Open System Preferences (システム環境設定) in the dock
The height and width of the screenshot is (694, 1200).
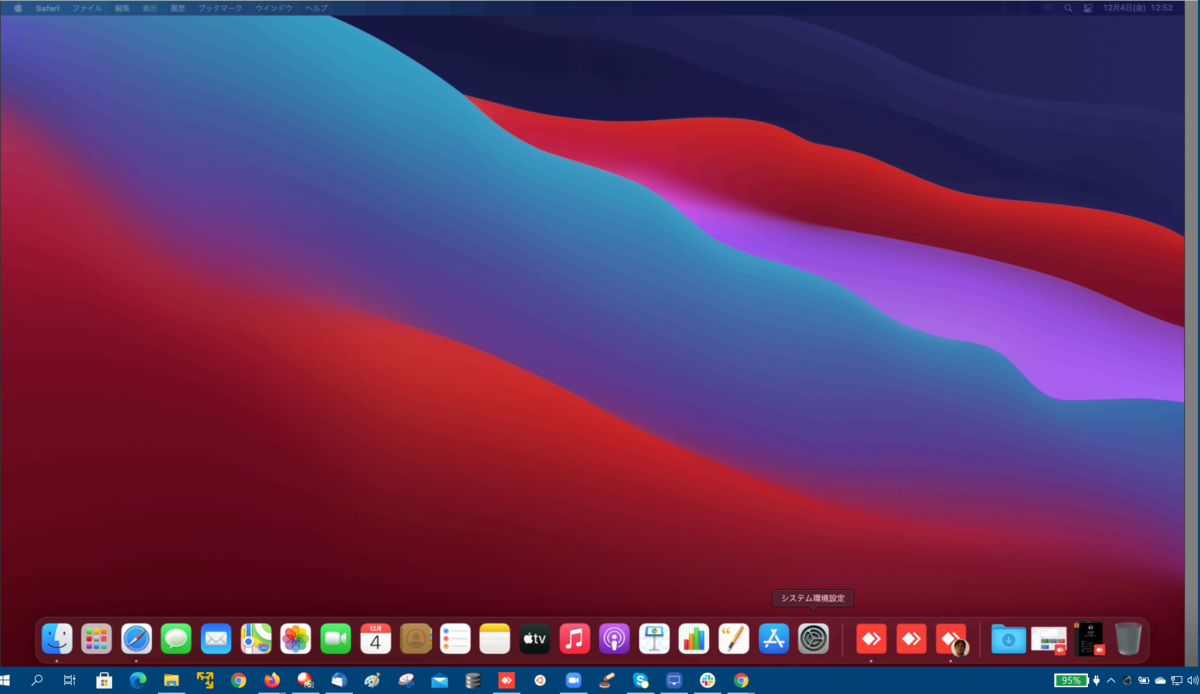tap(813, 638)
